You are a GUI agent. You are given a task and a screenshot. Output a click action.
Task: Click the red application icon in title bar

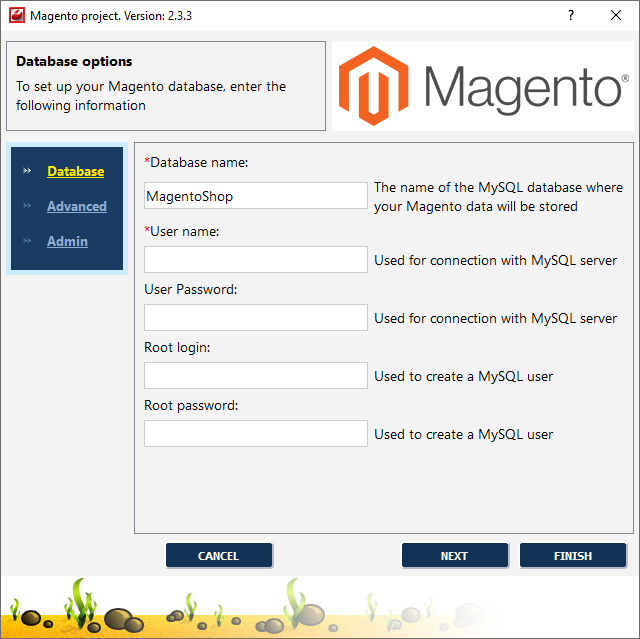click(17, 16)
